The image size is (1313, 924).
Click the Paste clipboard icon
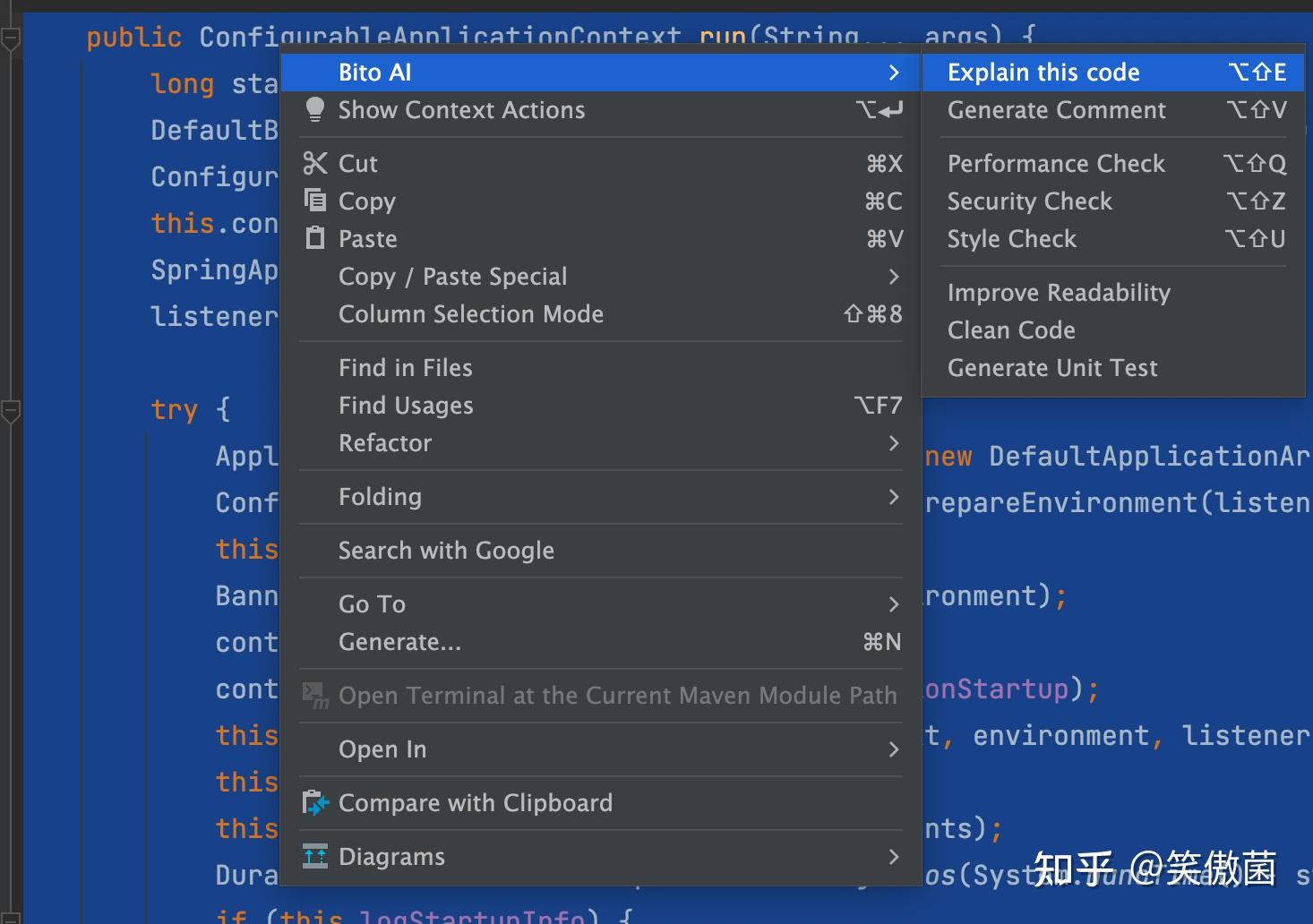314,238
